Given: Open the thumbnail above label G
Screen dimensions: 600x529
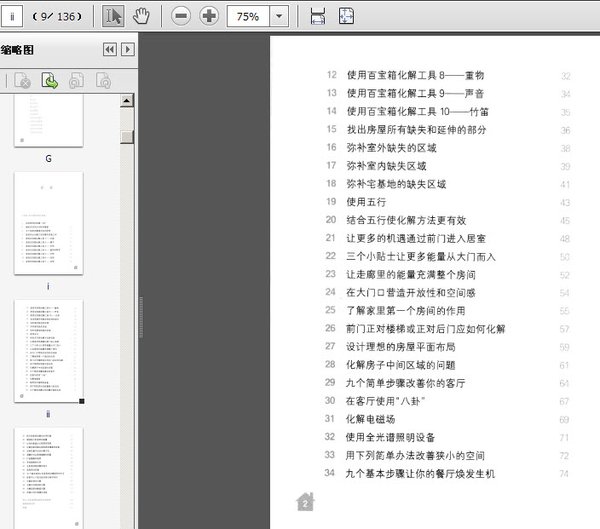Looking at the screenshot, I should pos(49,121).
